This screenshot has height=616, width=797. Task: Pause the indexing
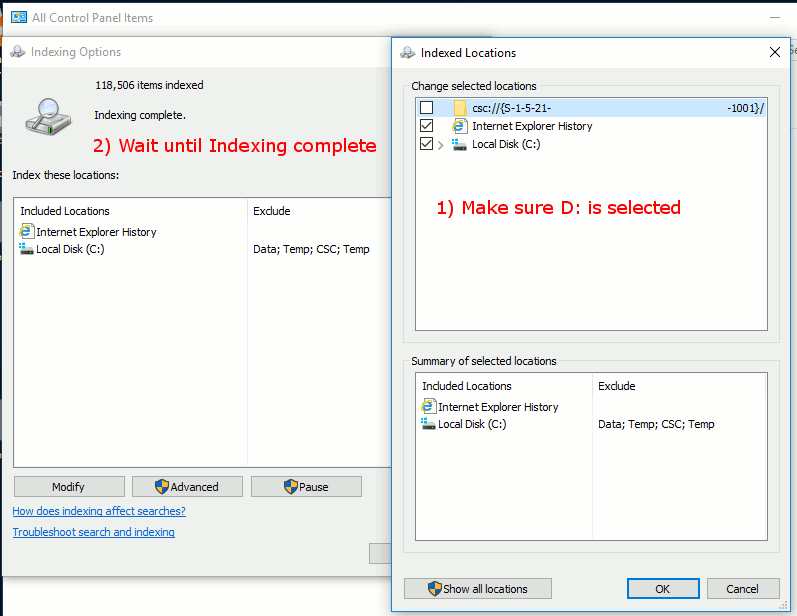pos(306,487)
